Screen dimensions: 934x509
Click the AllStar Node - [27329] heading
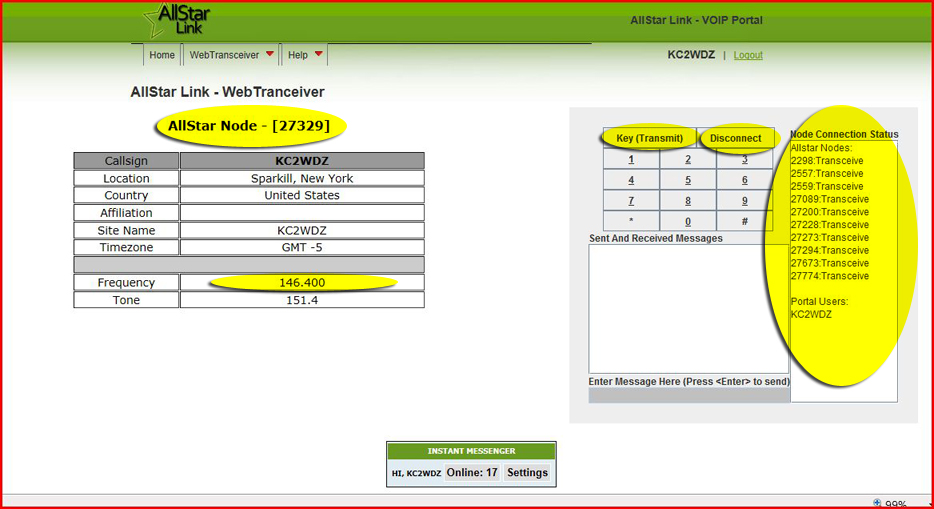point(249,126)
